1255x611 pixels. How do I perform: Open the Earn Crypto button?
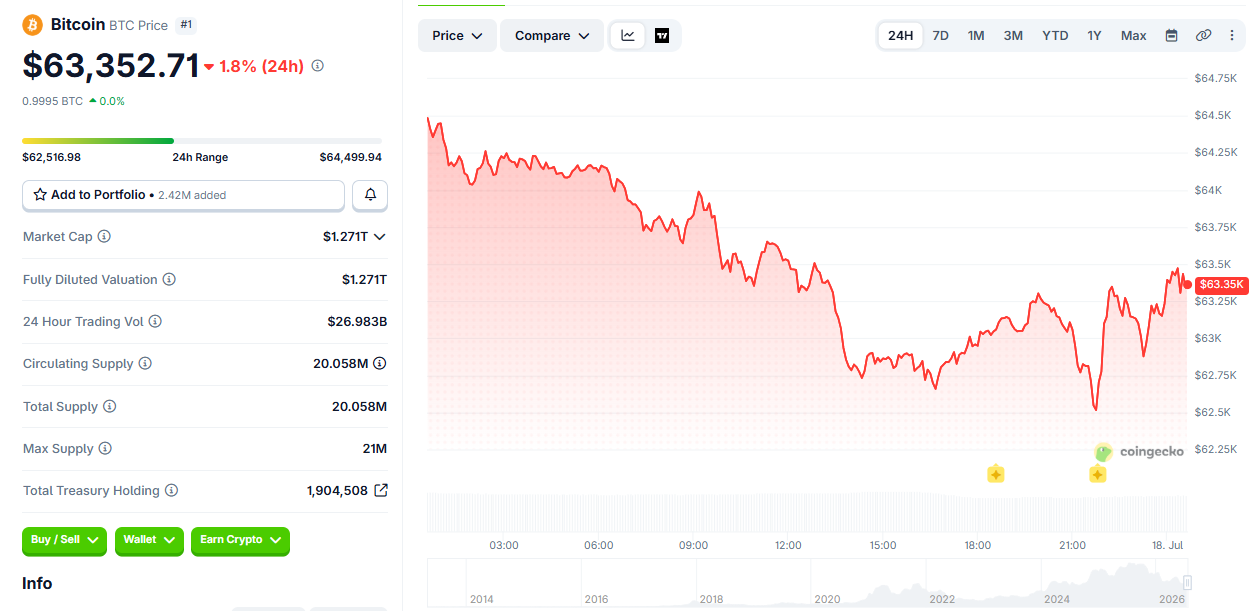coord(240,540)
